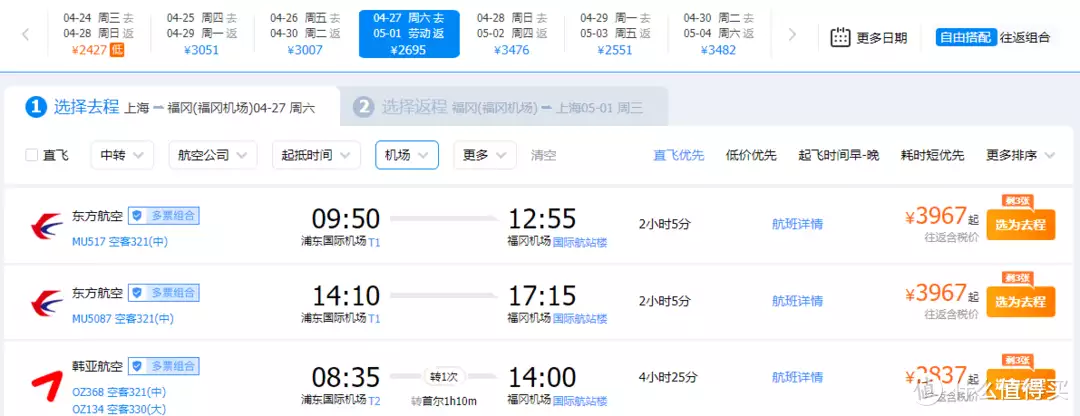
Task: Sort by 耗时短优先
Action: coord(933,155)
